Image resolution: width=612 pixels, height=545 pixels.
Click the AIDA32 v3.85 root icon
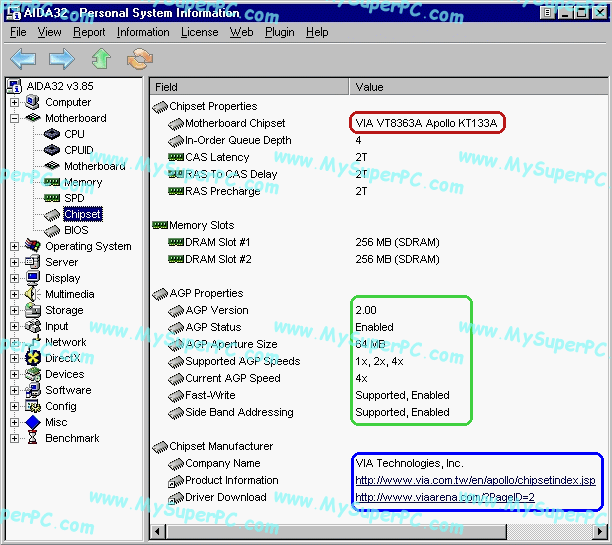click(14, 86)
